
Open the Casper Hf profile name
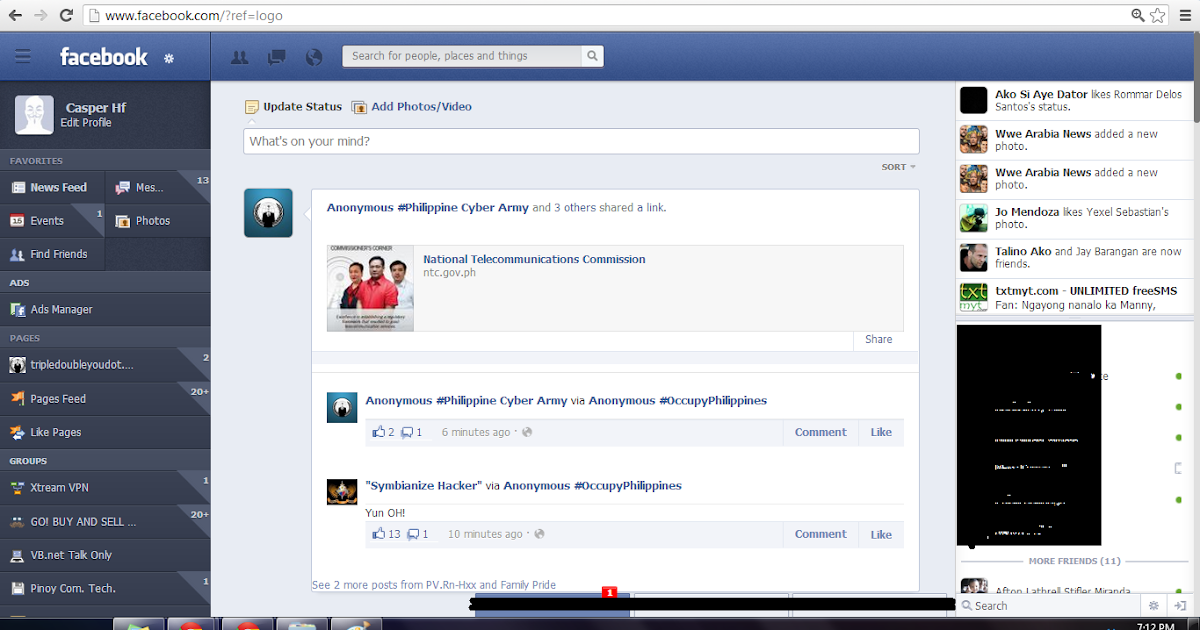click(96, 108)
